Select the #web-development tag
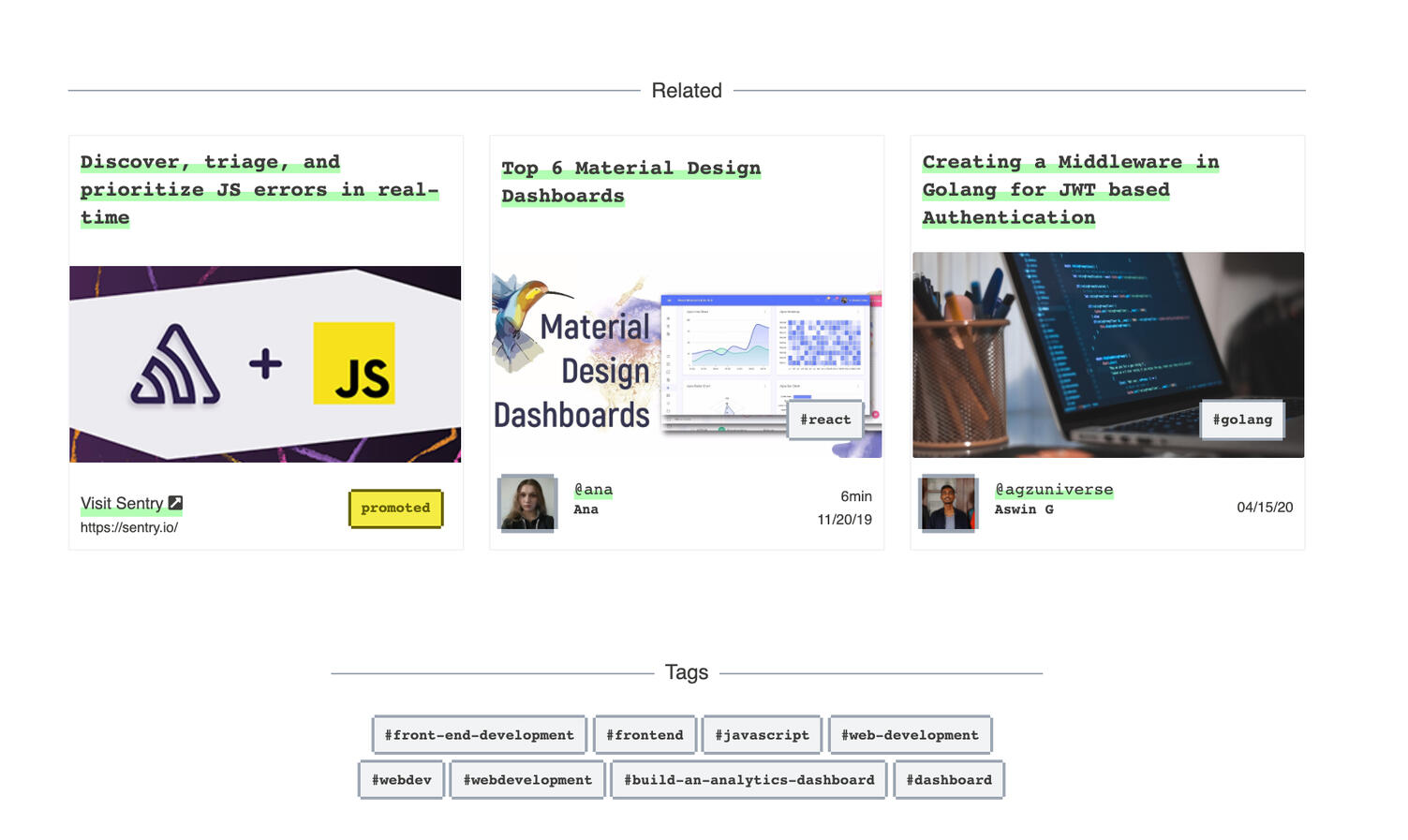 pyautogui.click(x=911, y=734)
